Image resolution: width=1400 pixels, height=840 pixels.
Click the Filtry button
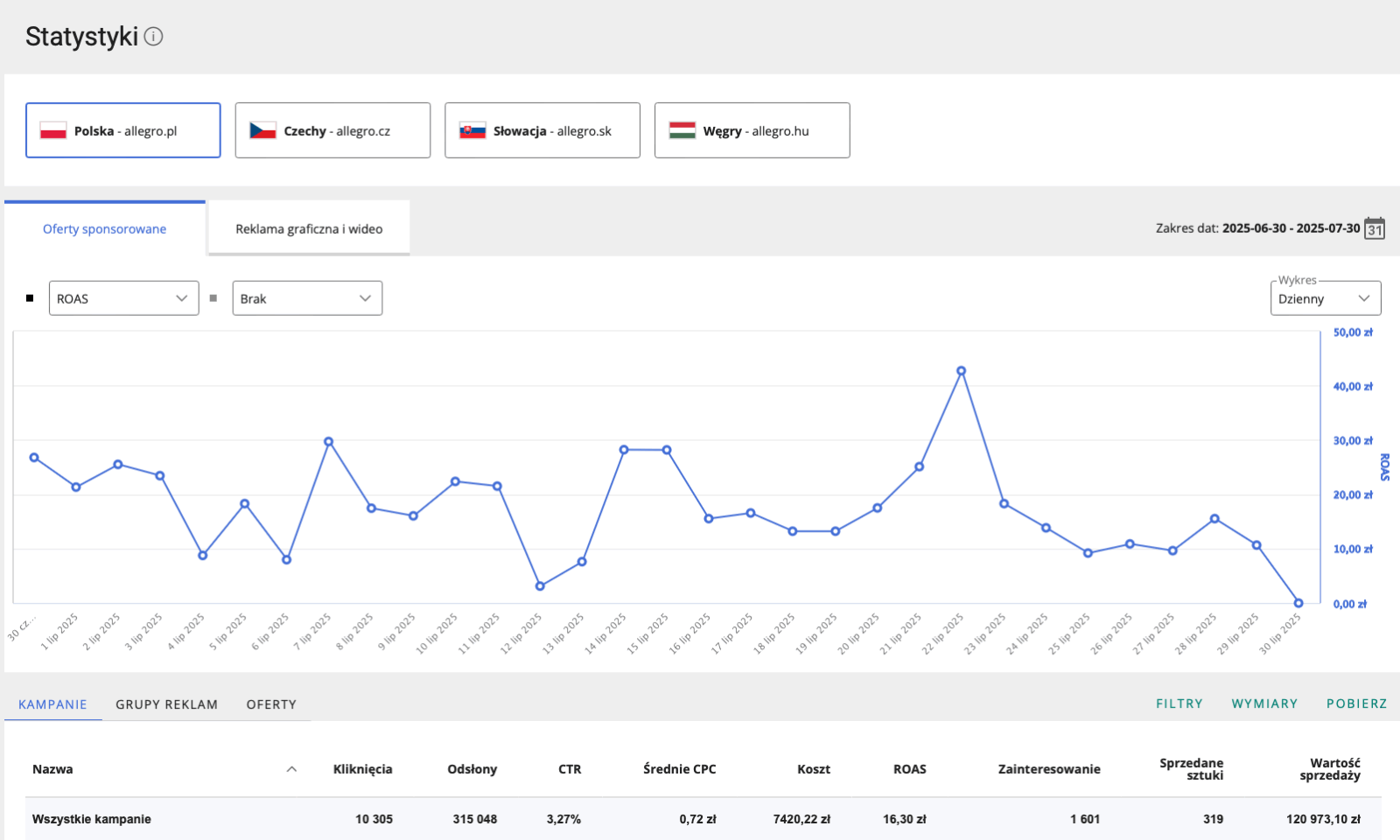point(1179,703)
